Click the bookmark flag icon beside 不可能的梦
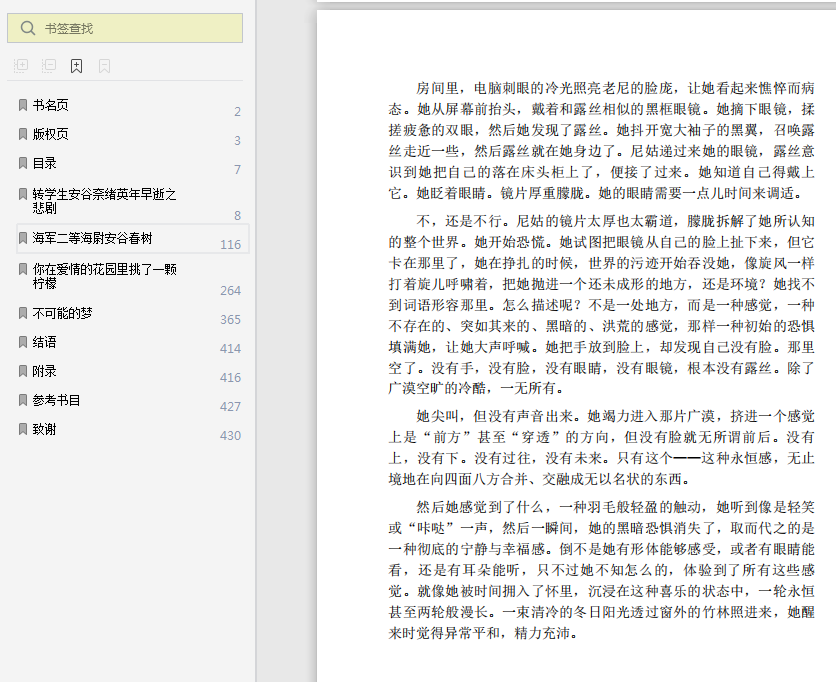Viewport: 836px width, 682px height. (23, 313)
